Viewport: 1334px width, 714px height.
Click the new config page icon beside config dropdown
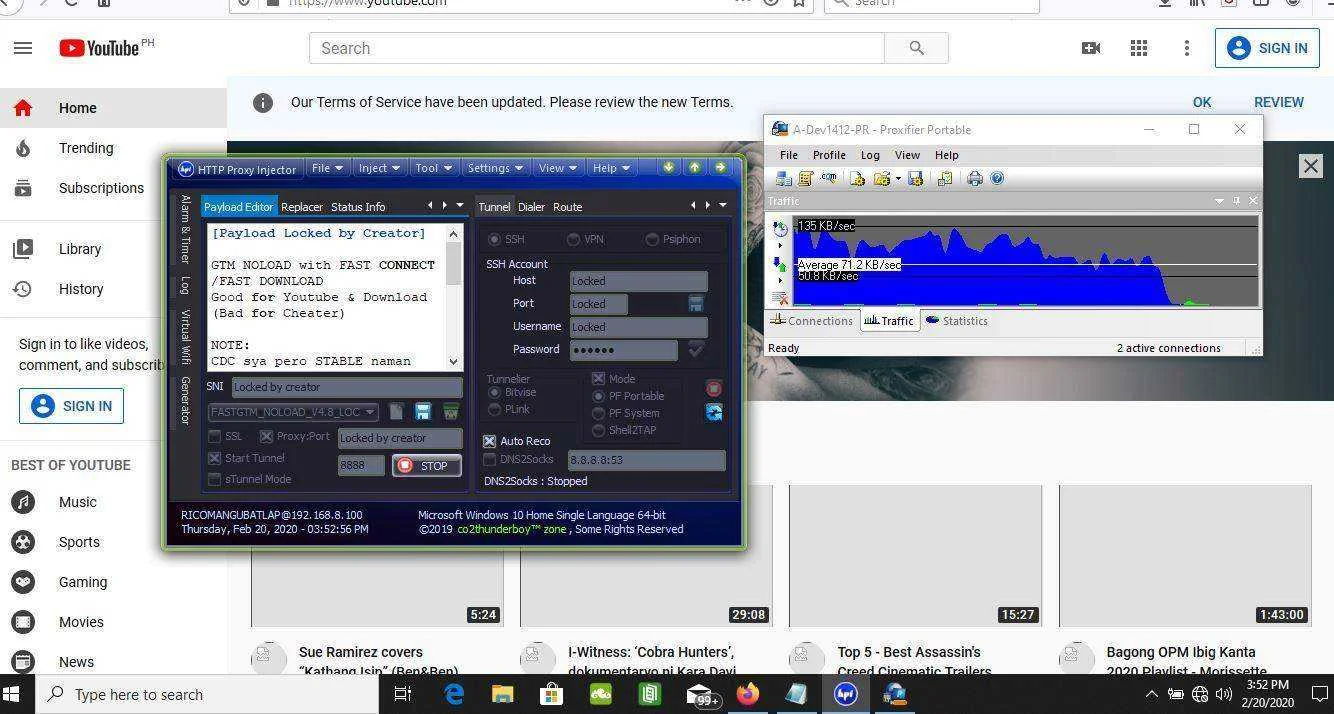pos(397,412)
